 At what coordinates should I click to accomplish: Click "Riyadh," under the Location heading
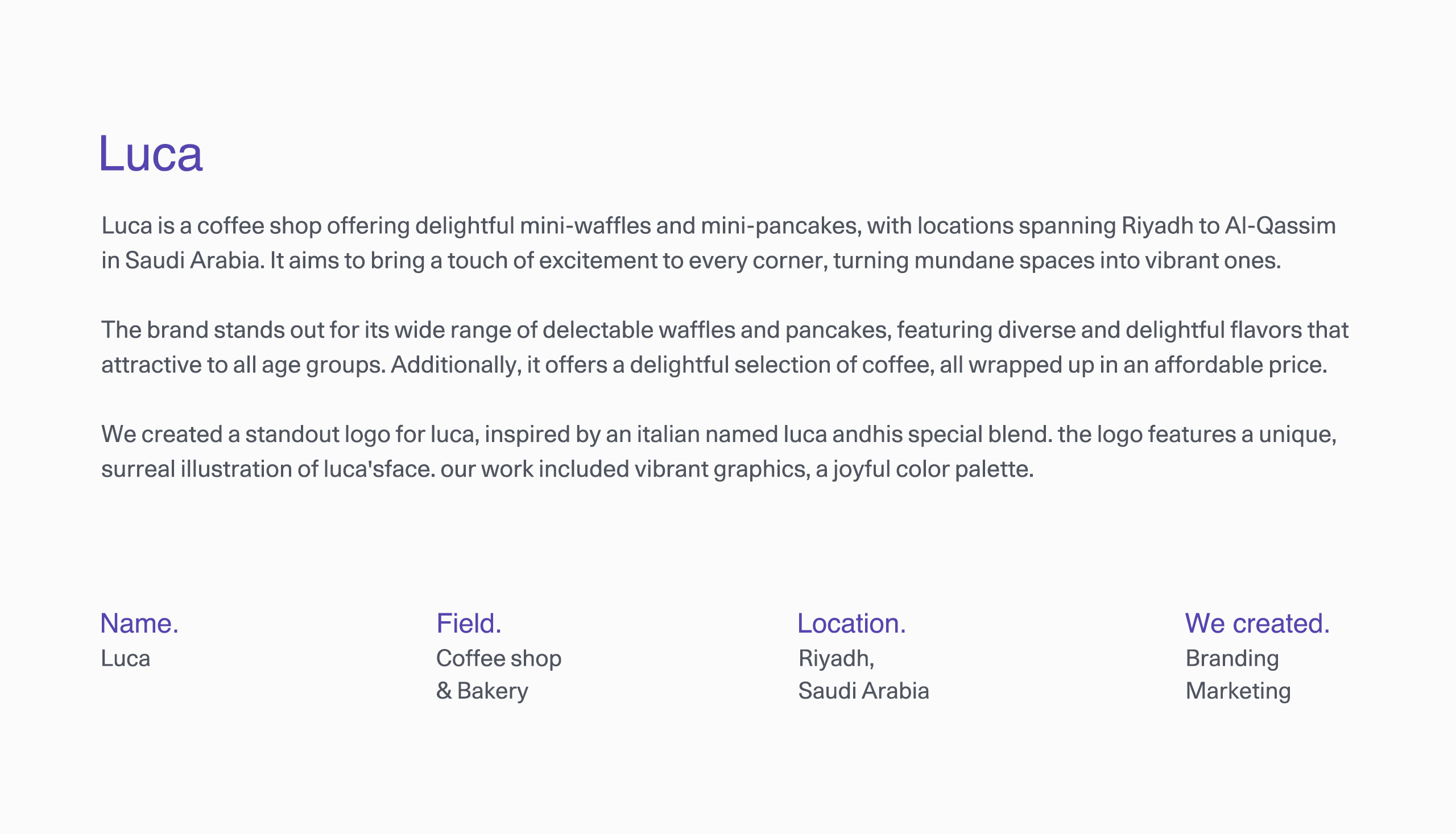(835, 658)
